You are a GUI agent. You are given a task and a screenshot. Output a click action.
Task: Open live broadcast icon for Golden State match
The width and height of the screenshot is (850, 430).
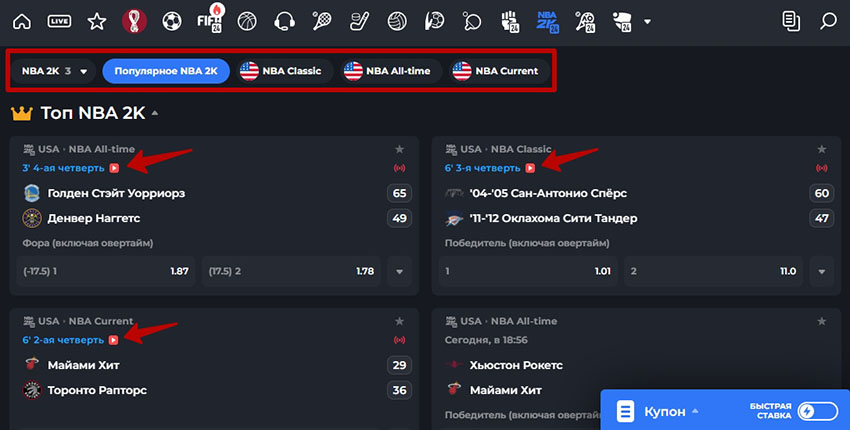[400, 168]
